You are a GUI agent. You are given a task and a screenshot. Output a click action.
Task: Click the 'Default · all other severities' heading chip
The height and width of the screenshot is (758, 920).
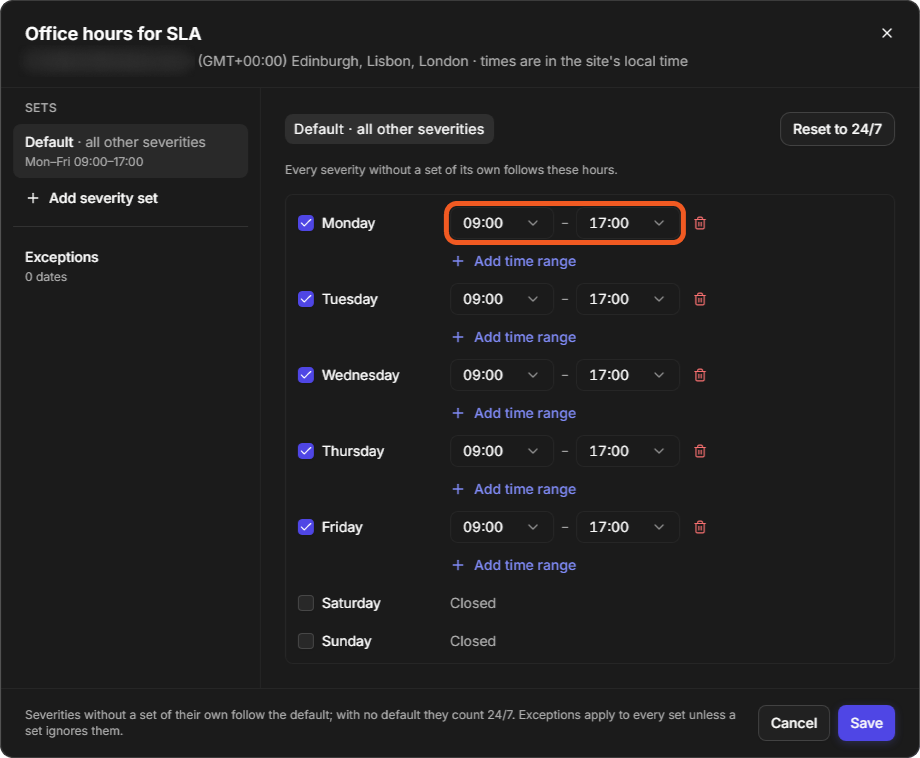pyautogui.click(x=389, y=129)
